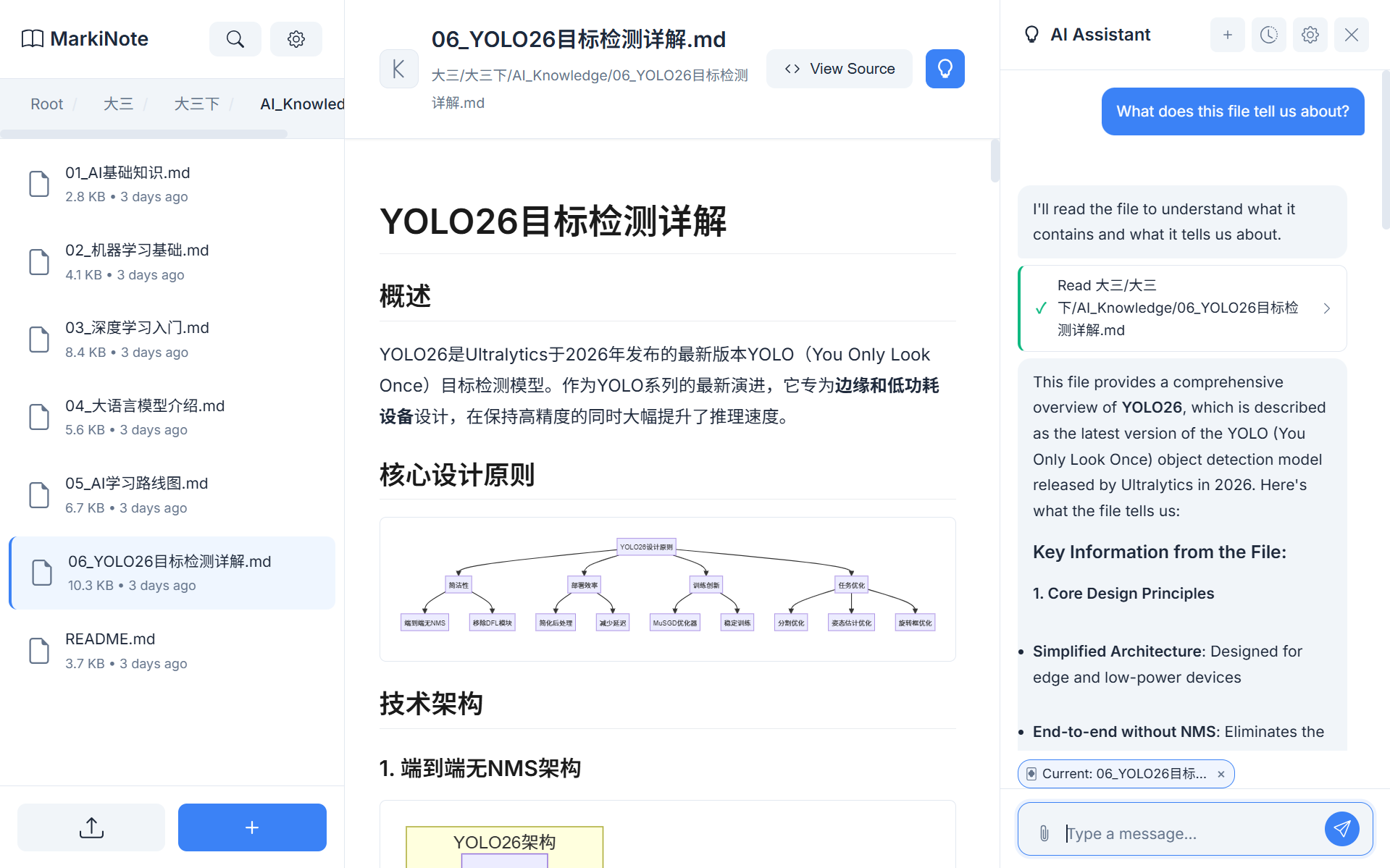Open AI chat history clock icon

1268,35
